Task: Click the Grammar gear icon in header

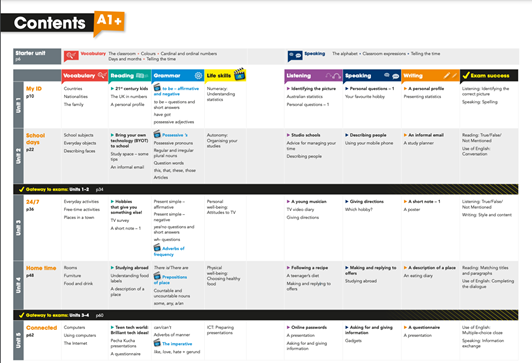Action: click(x=198, y=76)
